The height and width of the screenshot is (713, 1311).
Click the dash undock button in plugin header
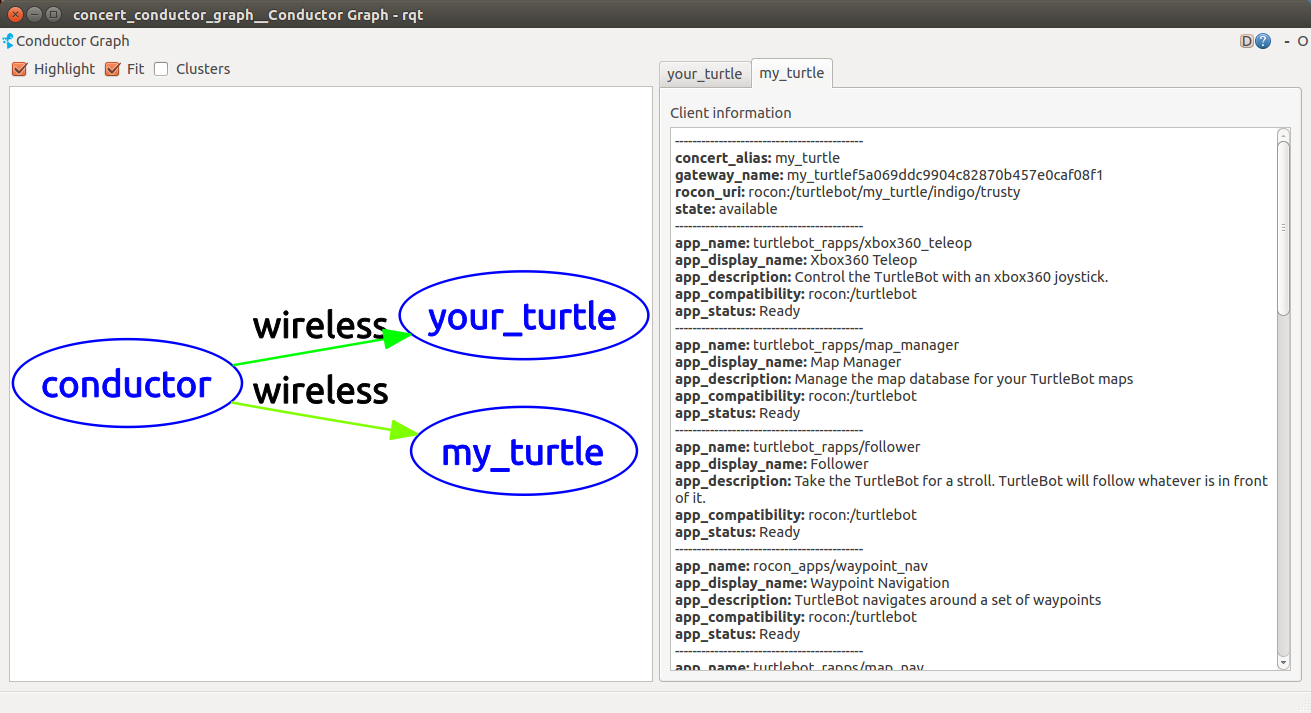click(1286, 42)
